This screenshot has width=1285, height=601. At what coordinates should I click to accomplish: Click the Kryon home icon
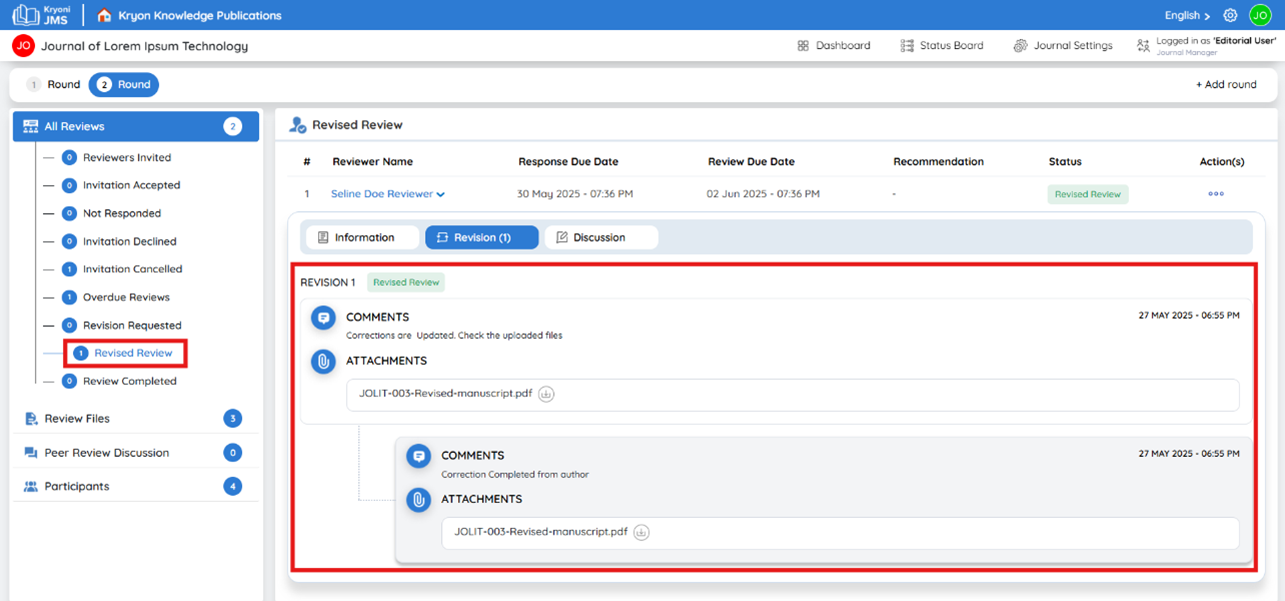(104, 15)
